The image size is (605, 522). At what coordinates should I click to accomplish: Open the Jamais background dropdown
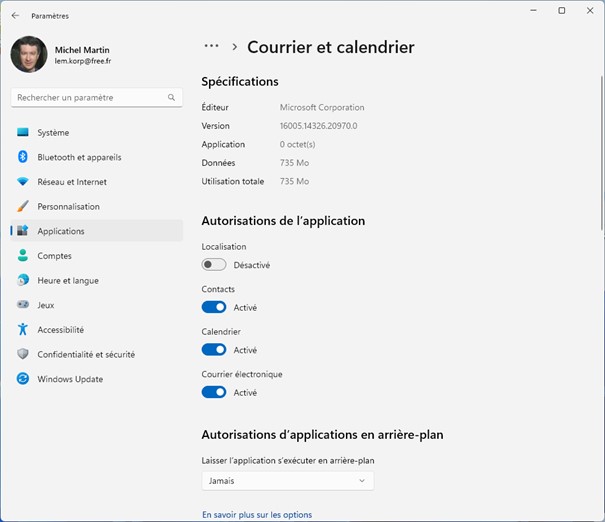[x=287, y=481]
